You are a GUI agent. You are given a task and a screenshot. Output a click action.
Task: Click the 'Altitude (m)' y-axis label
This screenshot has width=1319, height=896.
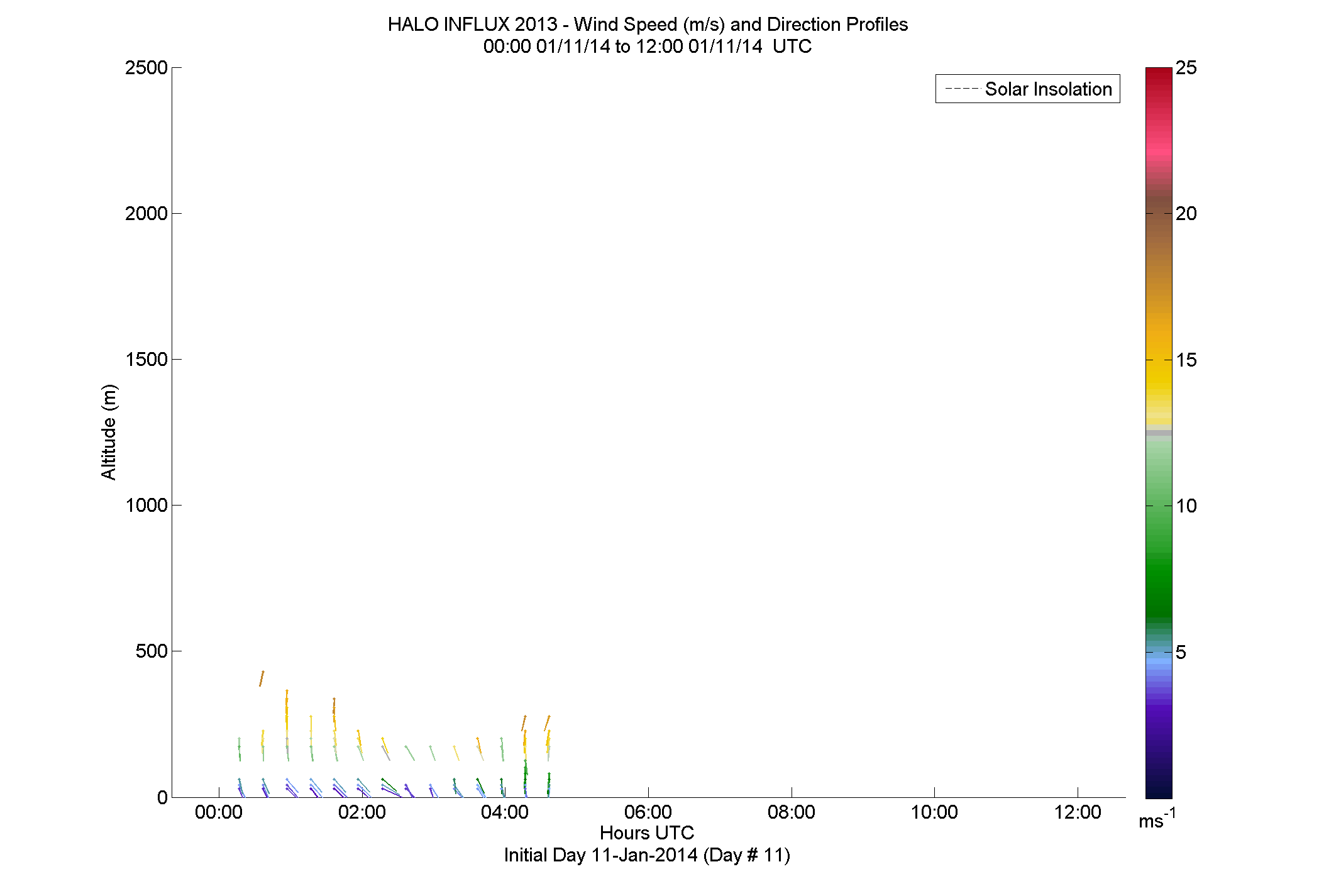pos(109,432)
